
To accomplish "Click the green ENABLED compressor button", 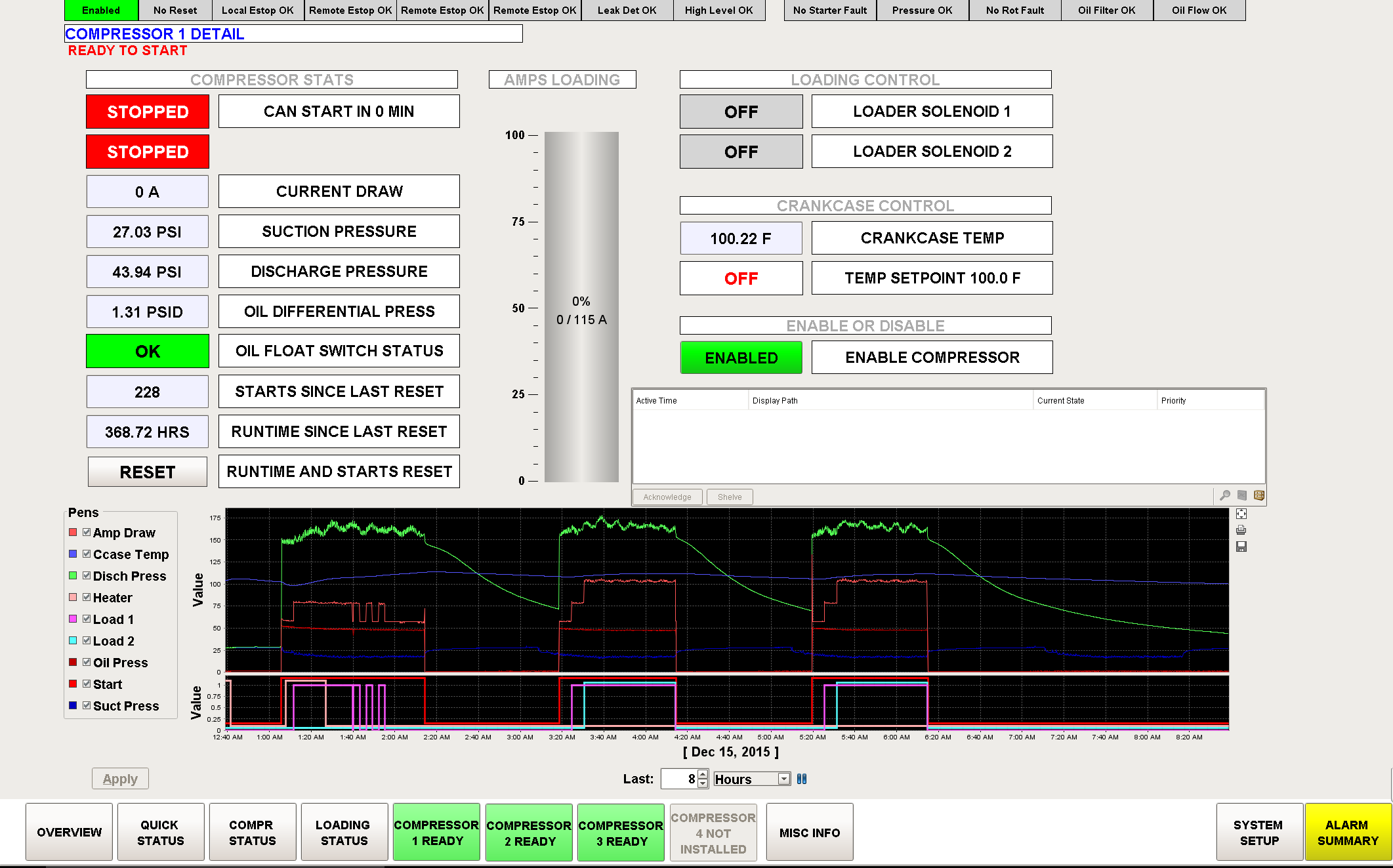I will [741, 358].
